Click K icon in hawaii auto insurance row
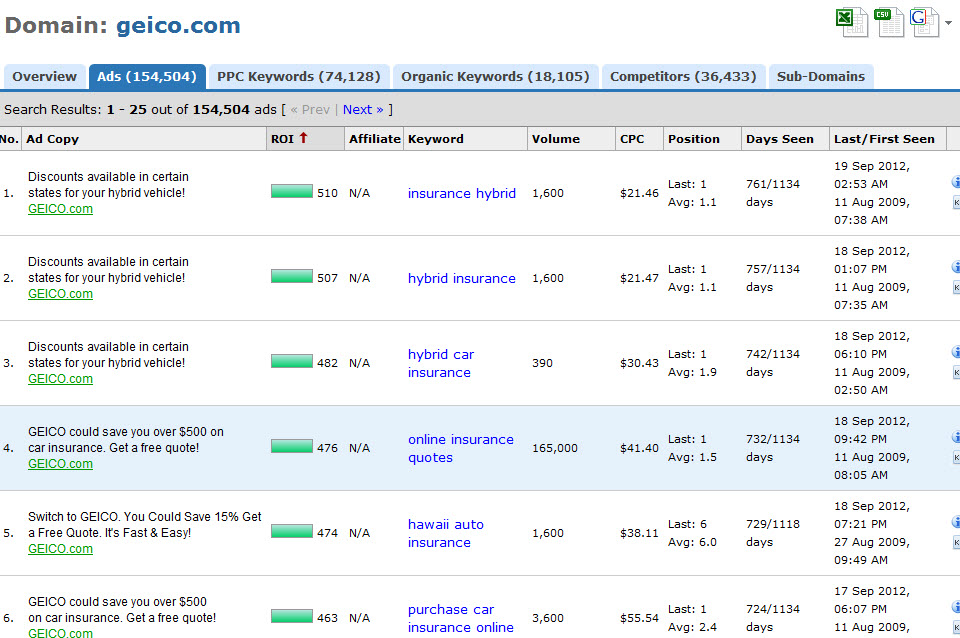The height and width of the screenshot is (638, 960). coord(956,542)
